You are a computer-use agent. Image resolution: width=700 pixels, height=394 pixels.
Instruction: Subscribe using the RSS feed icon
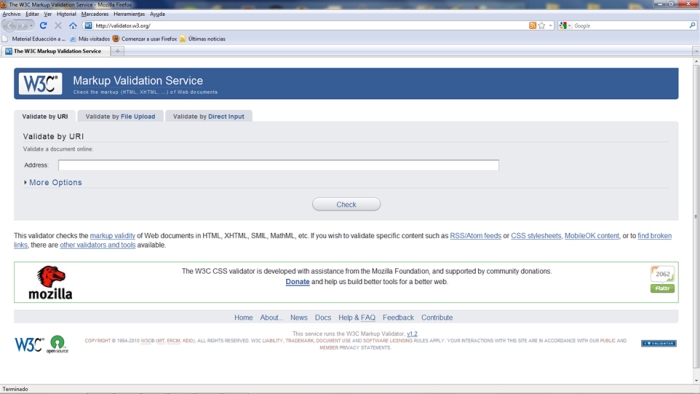click(532, 25)
